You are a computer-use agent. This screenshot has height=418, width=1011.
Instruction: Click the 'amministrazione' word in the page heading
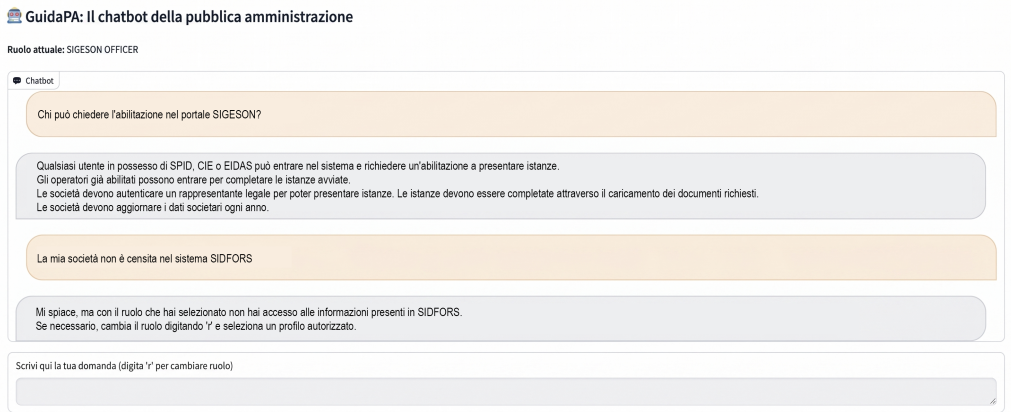300,17
